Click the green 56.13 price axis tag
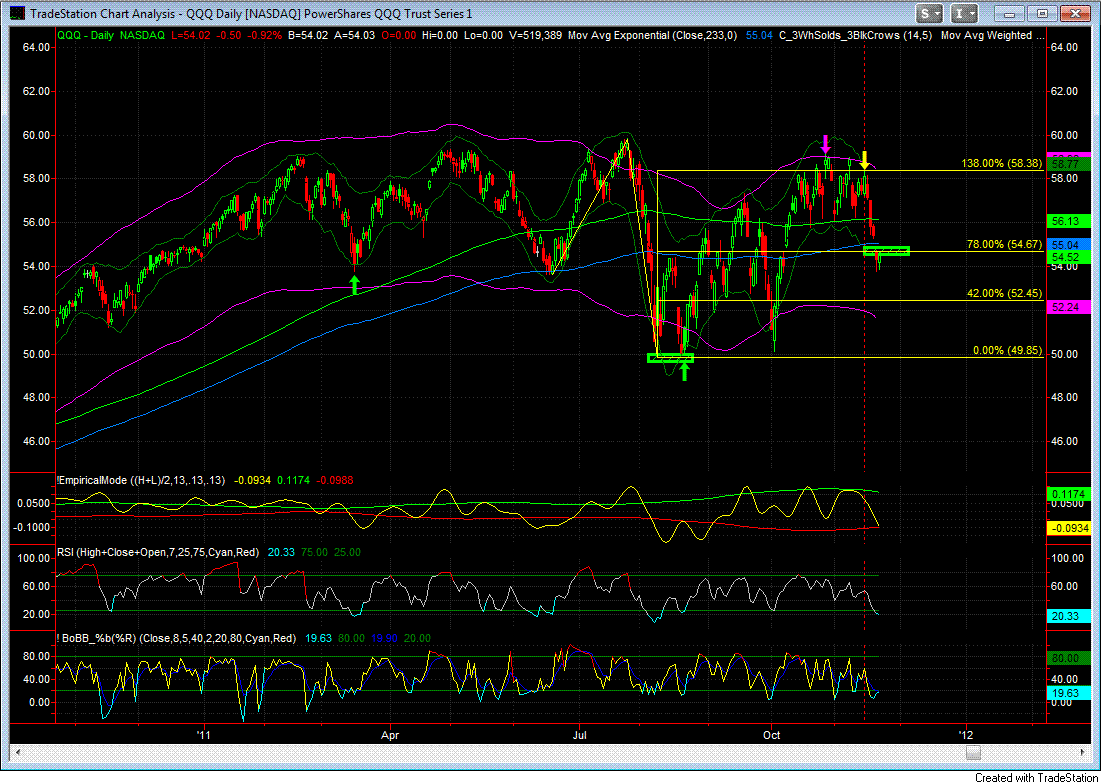Viewport: 1101px width, 784px height. [x=1068, y=221]
